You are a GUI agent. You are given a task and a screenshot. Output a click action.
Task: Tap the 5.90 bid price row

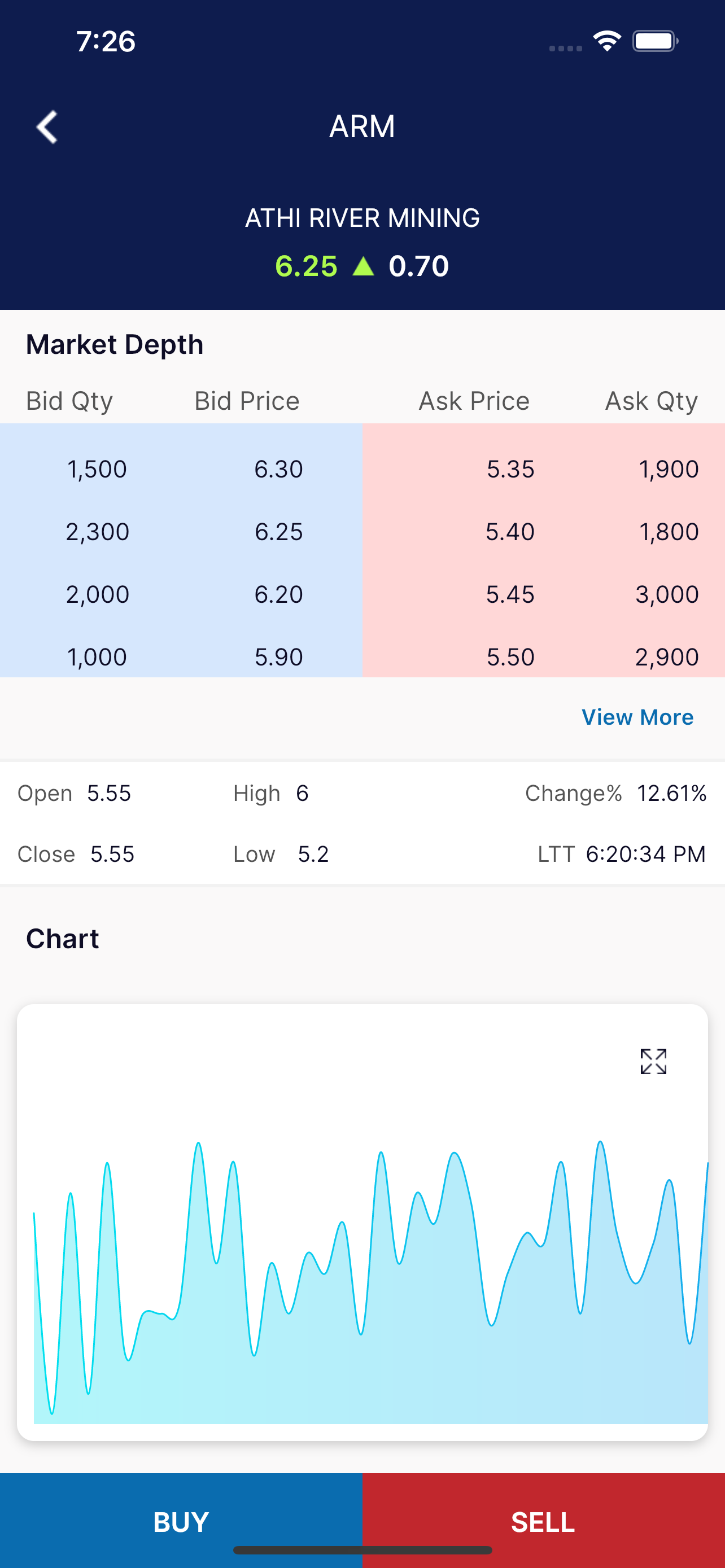click(278, 657)
